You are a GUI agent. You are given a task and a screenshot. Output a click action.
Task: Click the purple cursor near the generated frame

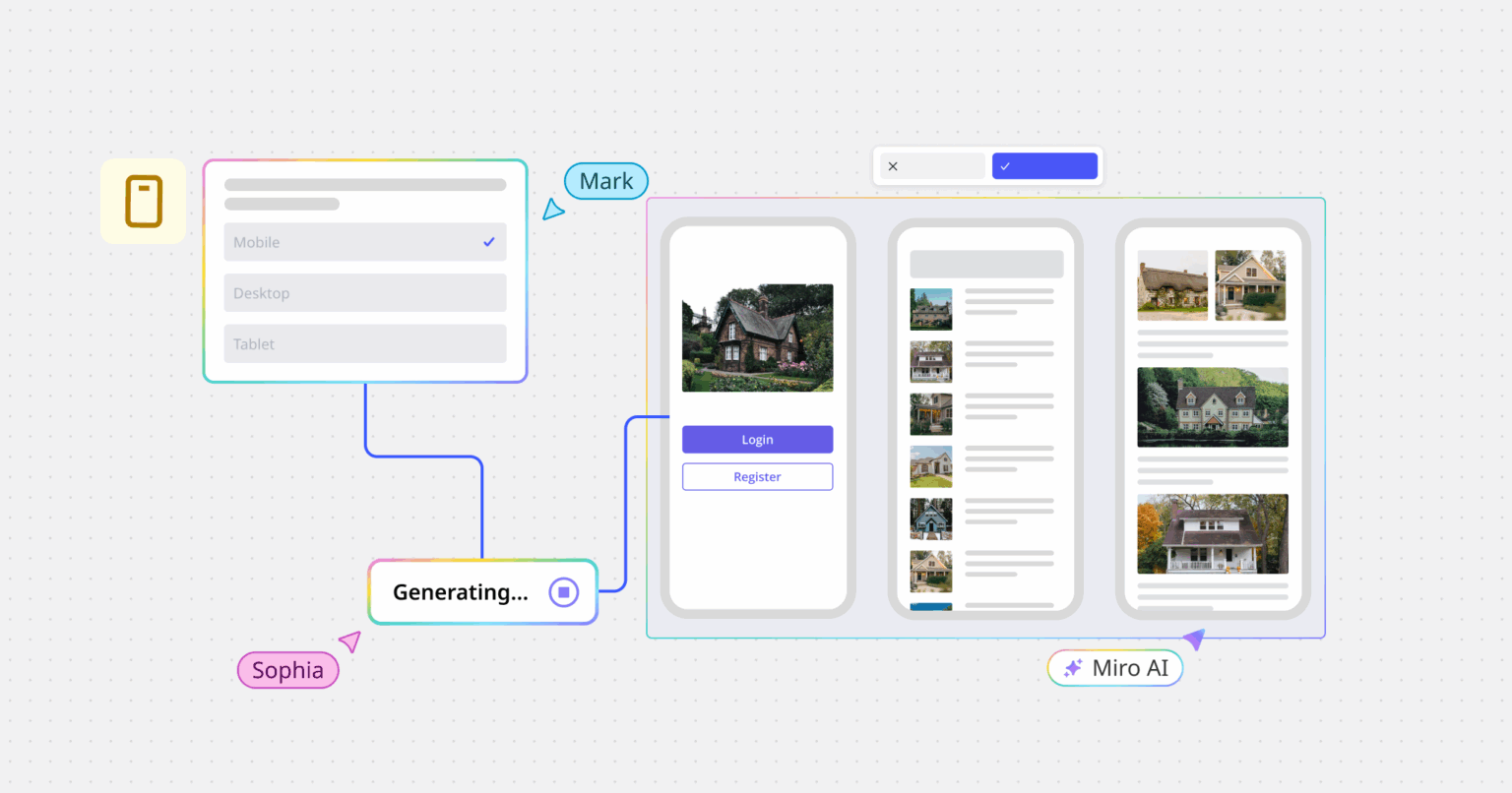[1194, 640]
